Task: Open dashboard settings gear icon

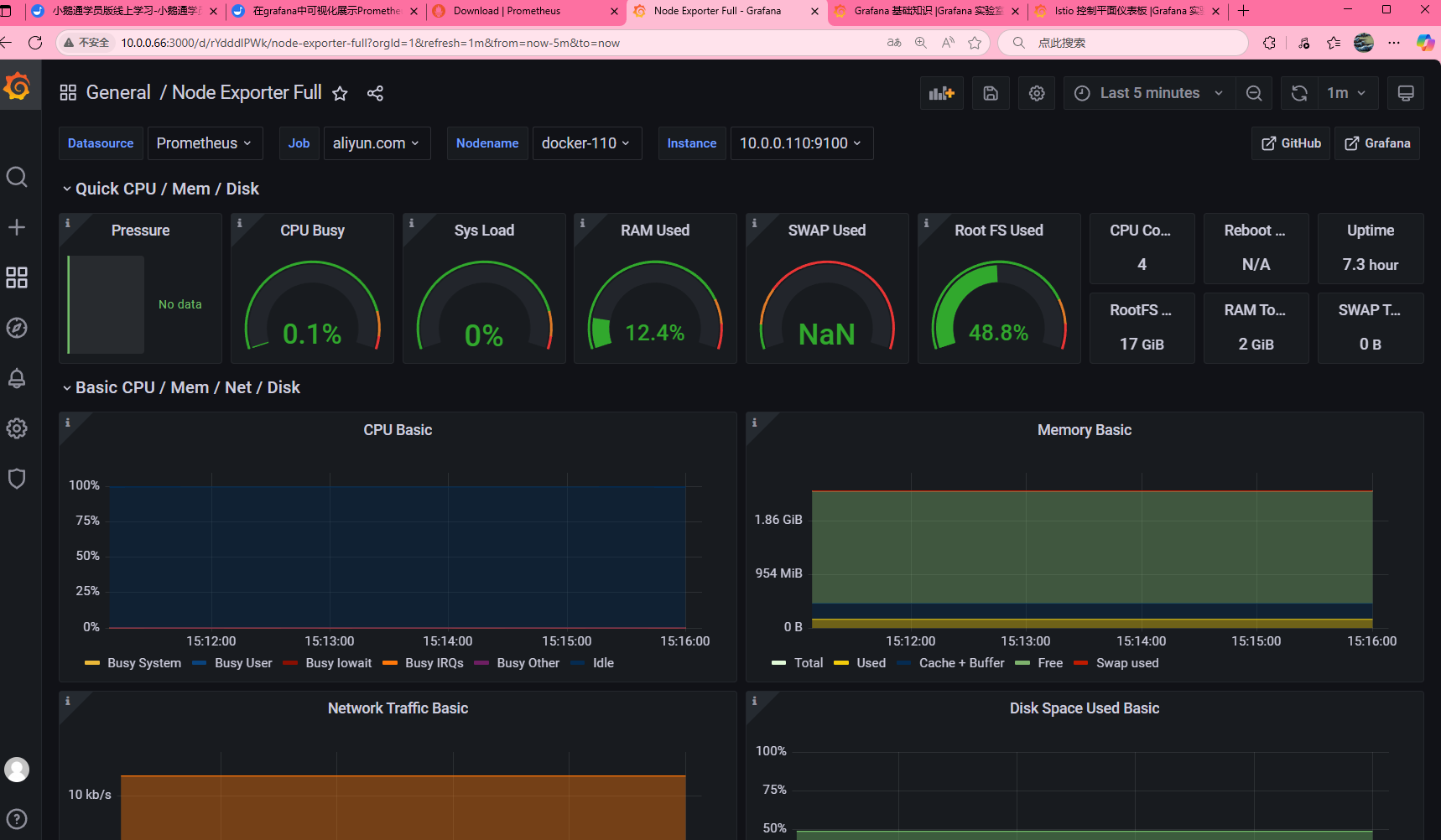Action: tap(1037, 93)
